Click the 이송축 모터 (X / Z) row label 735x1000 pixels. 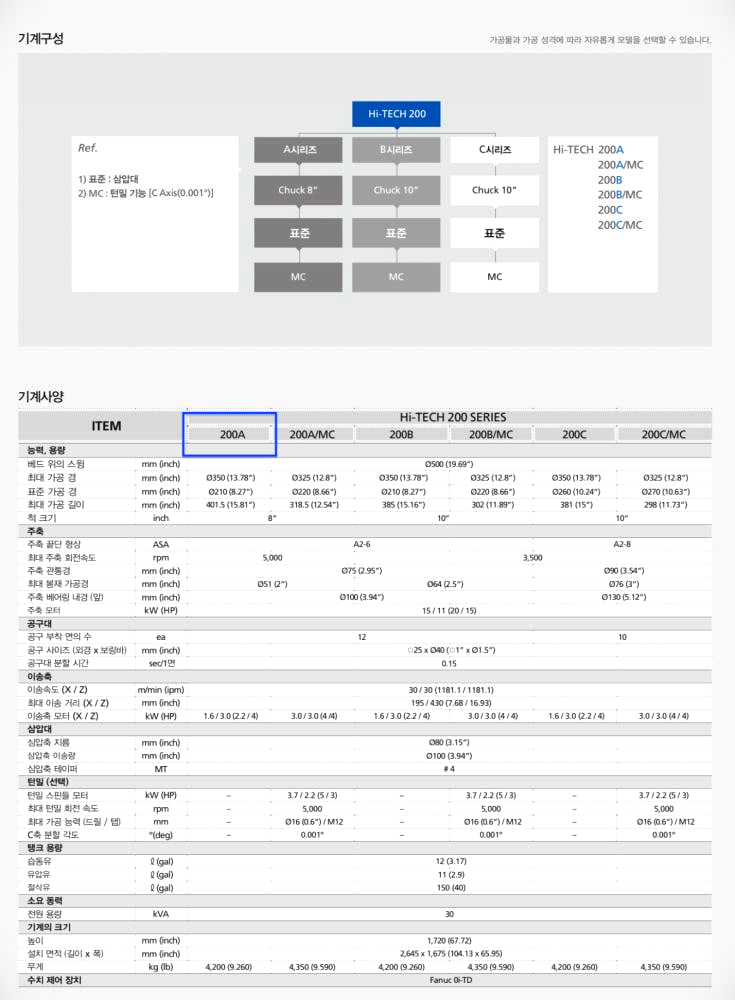click(63, 716)
